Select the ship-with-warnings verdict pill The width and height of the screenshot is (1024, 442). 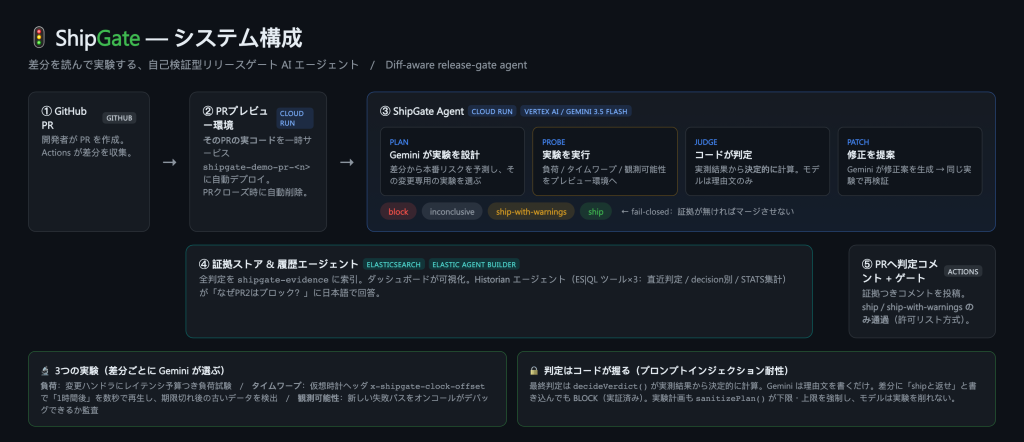(x=531, y=212)
